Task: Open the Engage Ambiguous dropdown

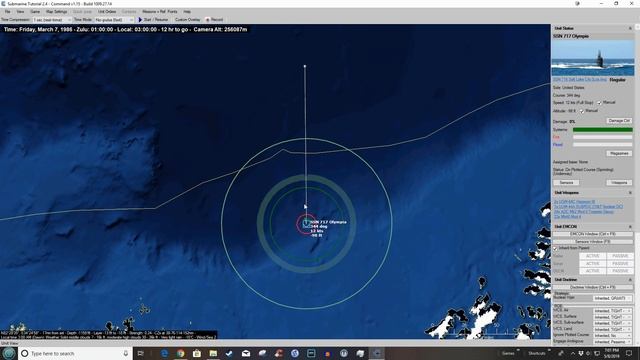Action: (x=612, y=341)
